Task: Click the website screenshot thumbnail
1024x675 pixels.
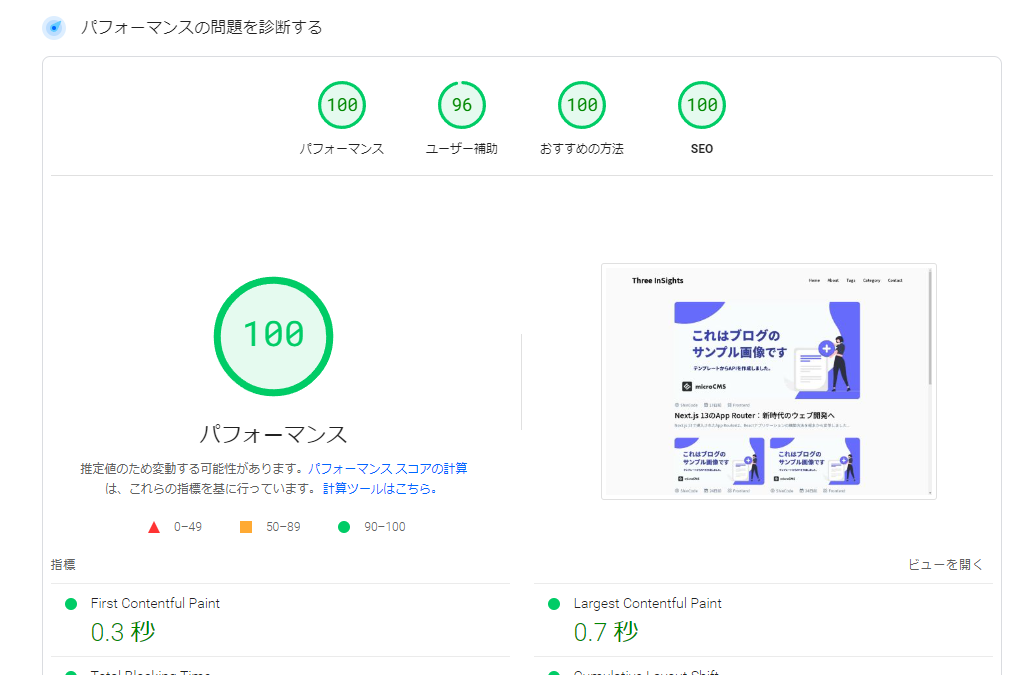Action: coord(768,381)
